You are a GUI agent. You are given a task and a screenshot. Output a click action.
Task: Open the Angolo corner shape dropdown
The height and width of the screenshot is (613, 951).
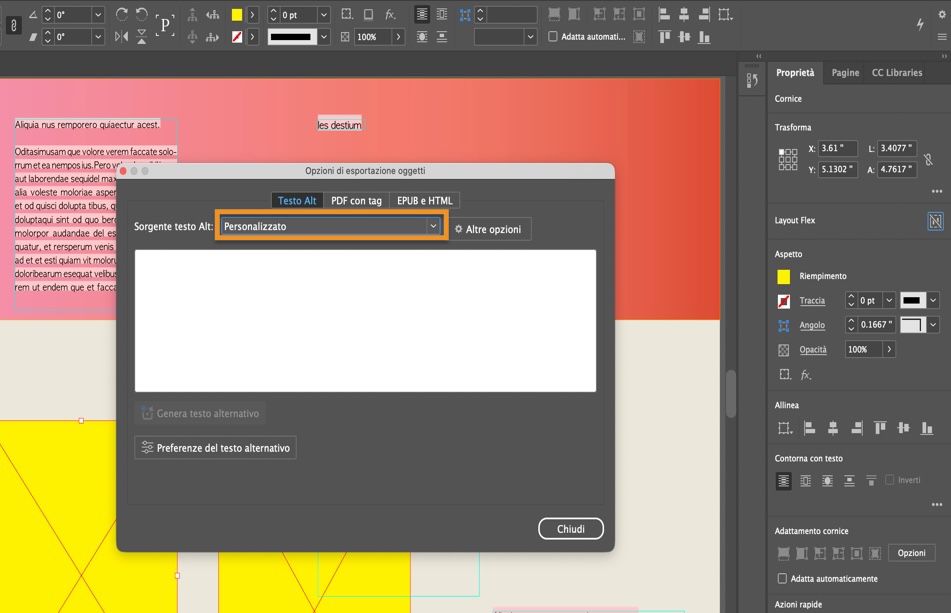point(933,324)
